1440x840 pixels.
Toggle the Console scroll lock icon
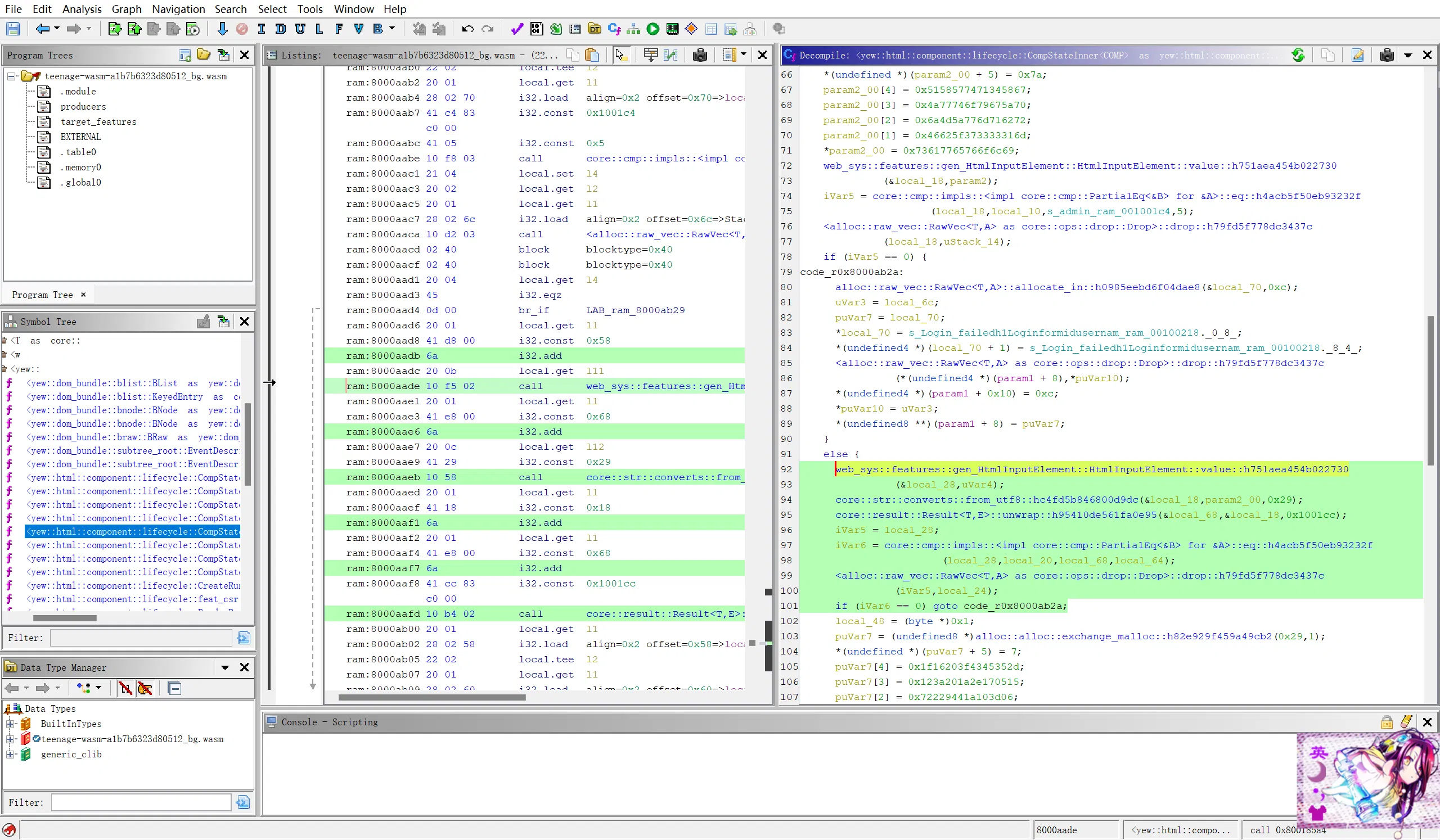pyautogui.click(x=1387, y=722)
